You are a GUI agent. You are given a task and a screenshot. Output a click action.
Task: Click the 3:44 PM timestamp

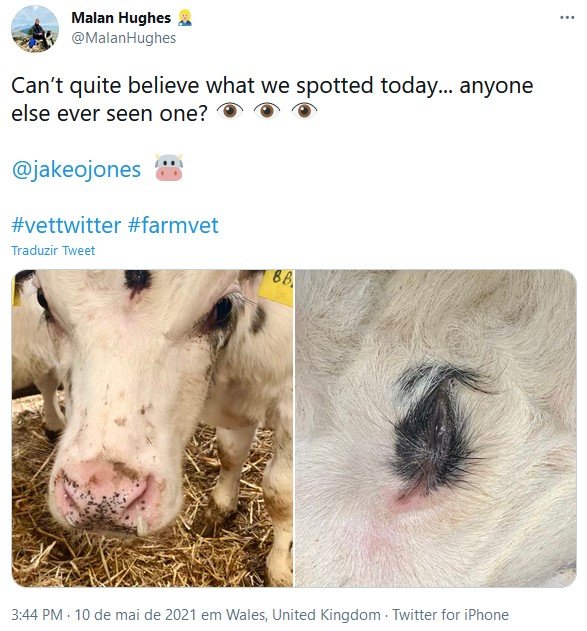(x=37, y=615)
